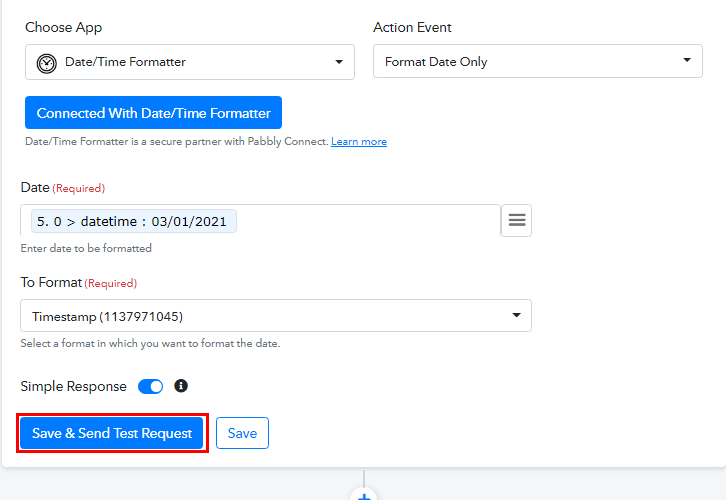The height and width of the screenshot is (500, 726).
Task: Click the outlined Save button
Action: (242, 433)
